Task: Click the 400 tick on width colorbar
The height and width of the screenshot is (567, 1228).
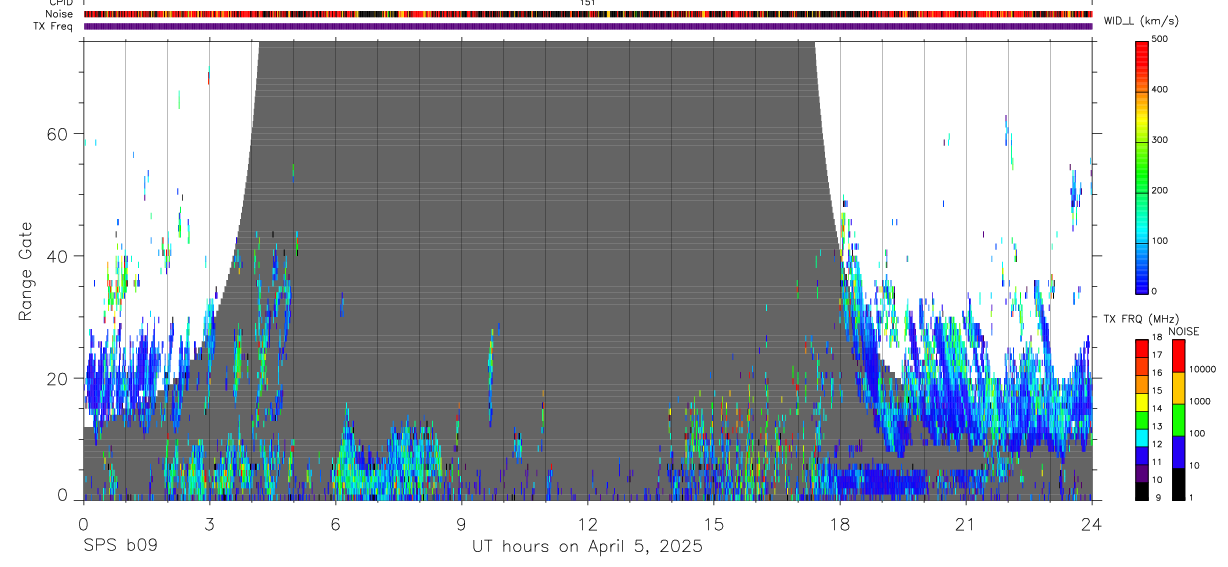Action: 1160,90
